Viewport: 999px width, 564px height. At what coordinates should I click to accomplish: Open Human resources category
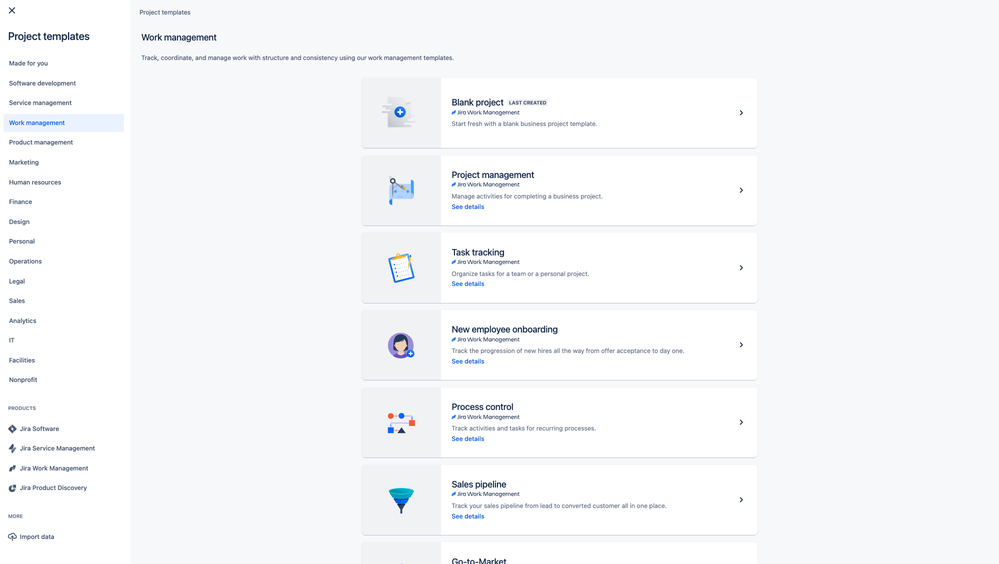pyautogui.click(x=35, y=182)
